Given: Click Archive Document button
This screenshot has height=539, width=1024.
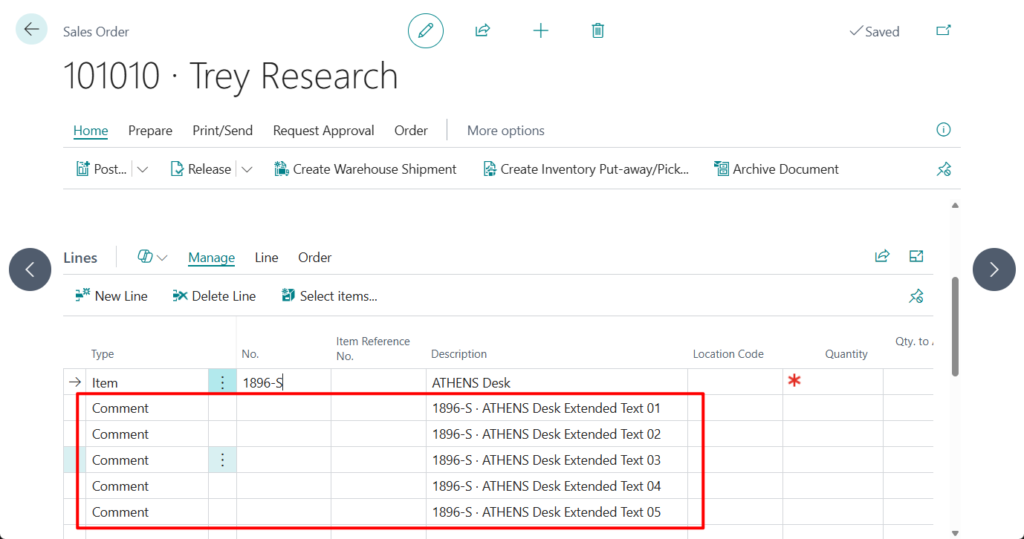Looking at the screenshot, I should (776, 170).
